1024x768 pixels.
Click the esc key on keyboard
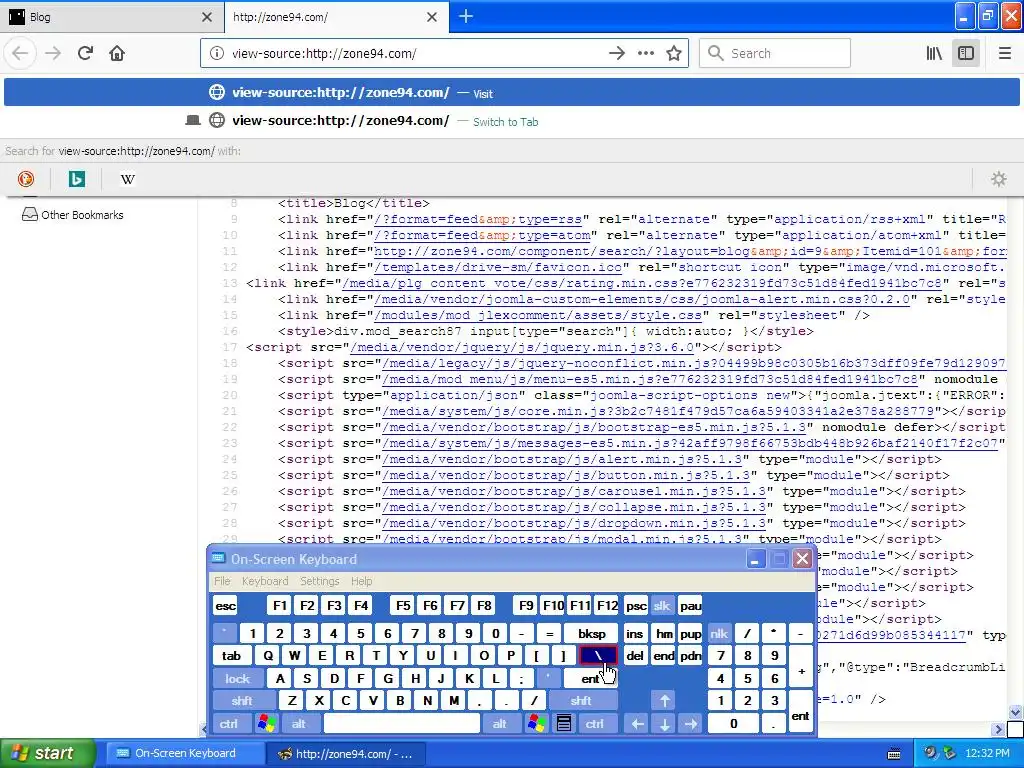click(225, 606)
